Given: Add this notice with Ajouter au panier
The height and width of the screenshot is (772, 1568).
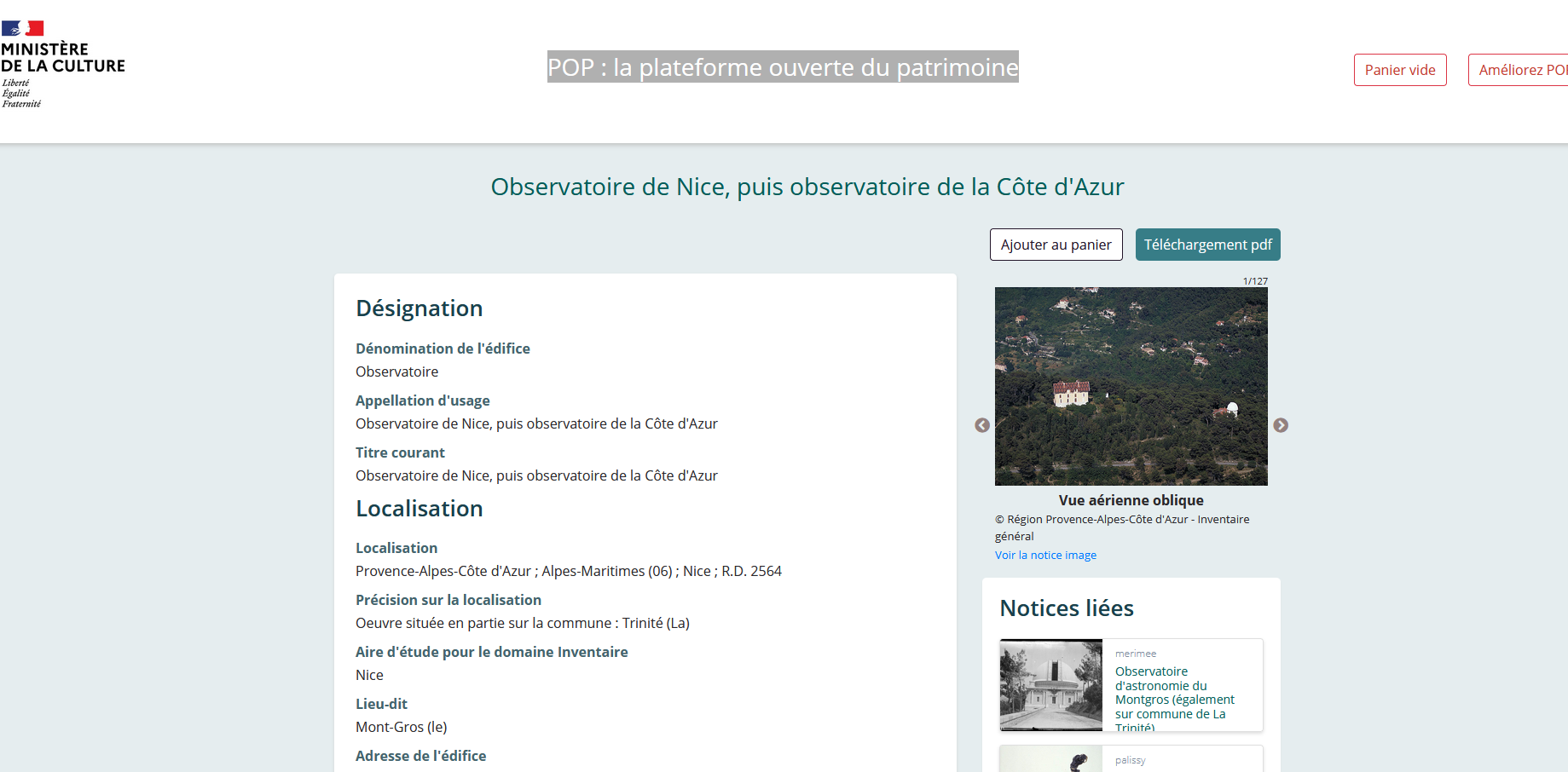Looking at the screenshot, I should (1056, 245).
